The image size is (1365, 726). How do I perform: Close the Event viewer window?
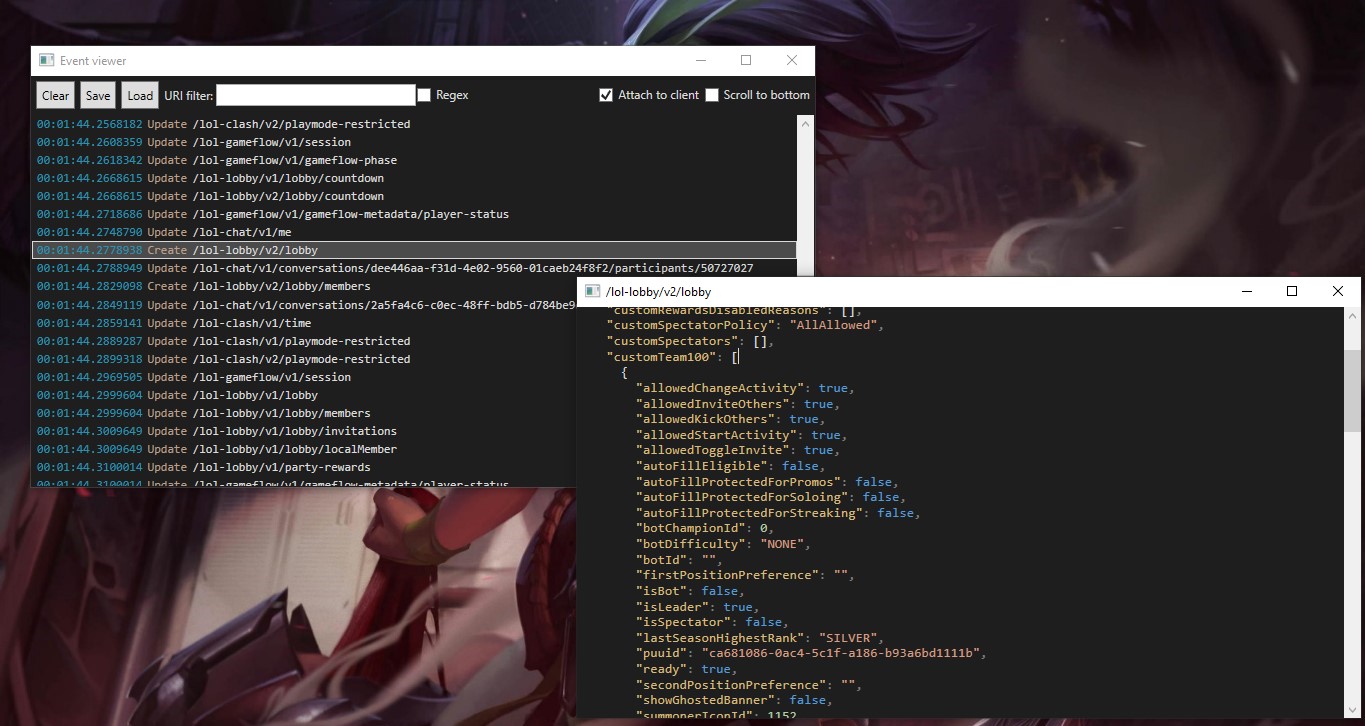tap(792, 60)
